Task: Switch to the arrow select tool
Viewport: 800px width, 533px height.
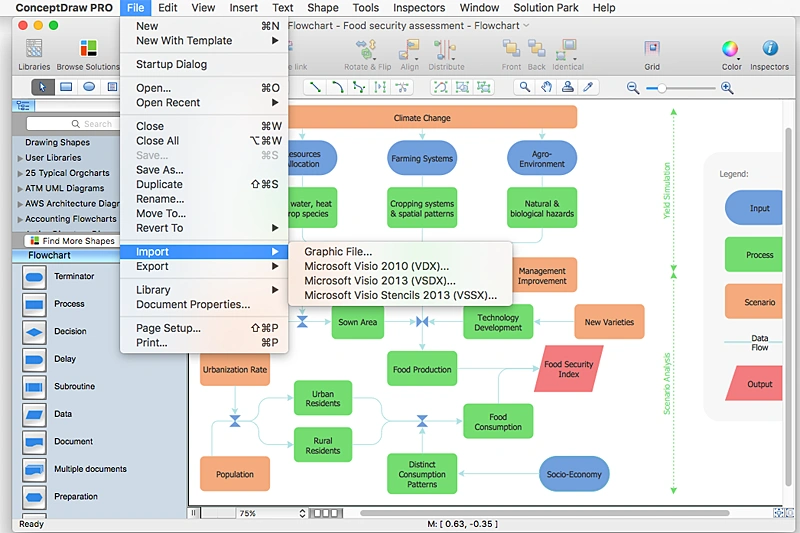Action: pyautogui.click(x=43, y=88)
